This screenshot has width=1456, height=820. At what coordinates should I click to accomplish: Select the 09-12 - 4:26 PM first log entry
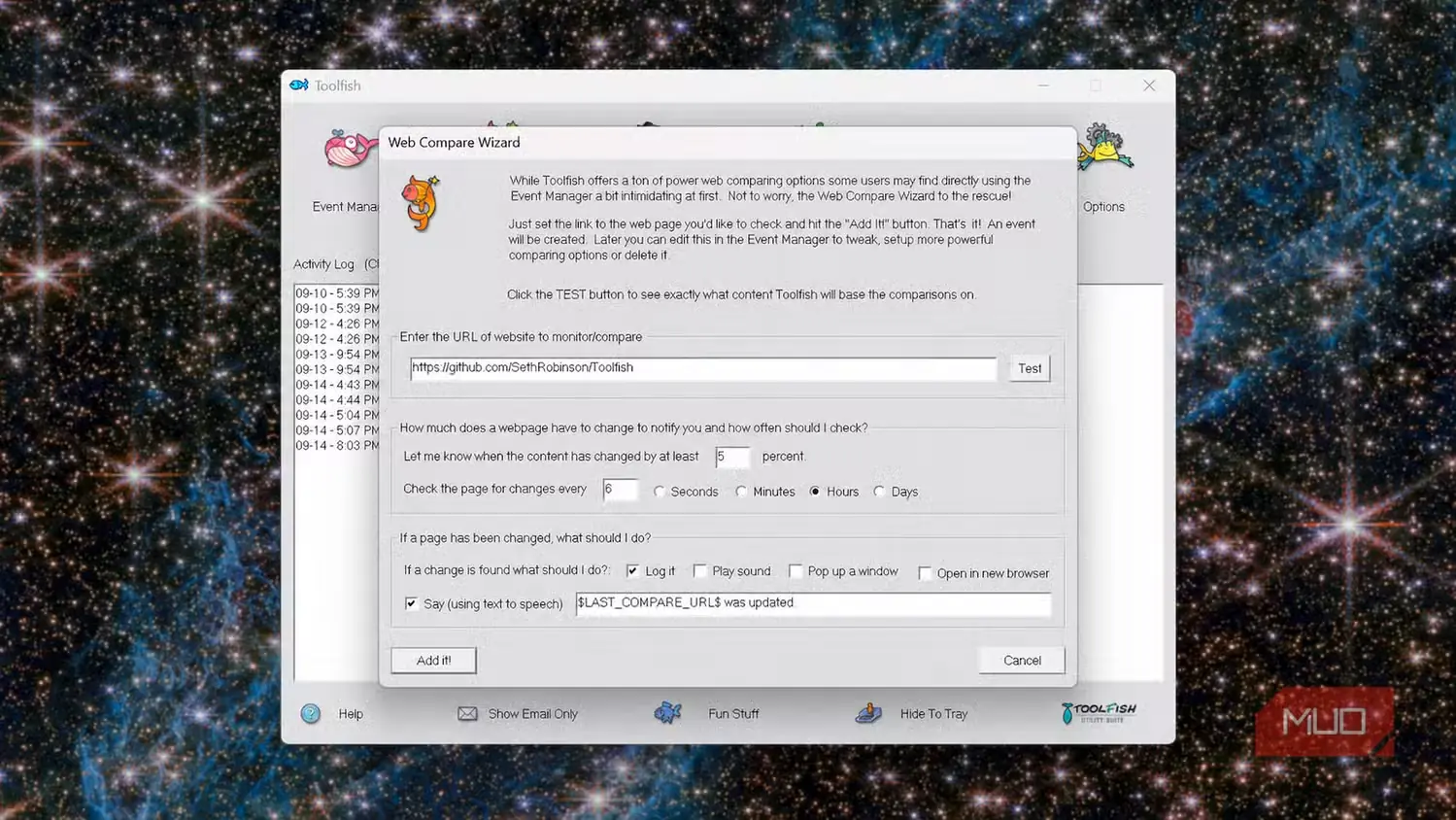coord(337,324)
